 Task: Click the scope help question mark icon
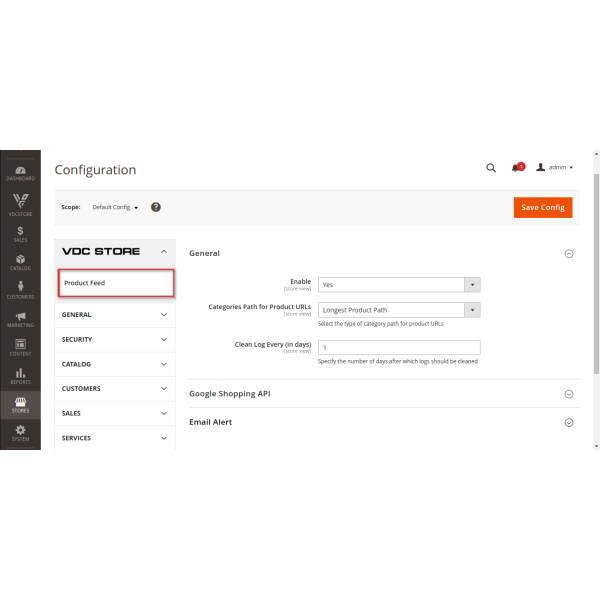[x=156, y=207]
